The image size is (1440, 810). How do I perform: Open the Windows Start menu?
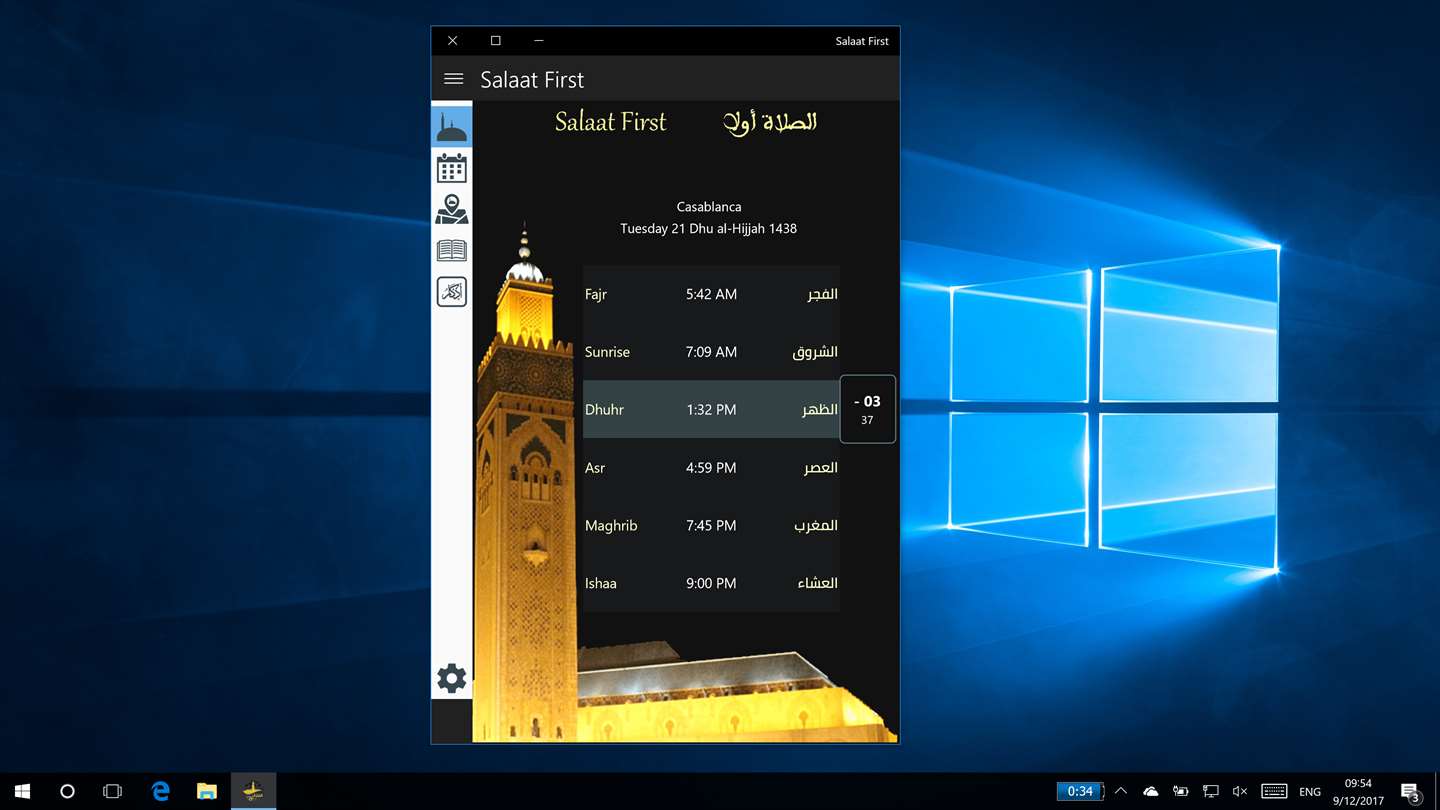click(22, 791)
